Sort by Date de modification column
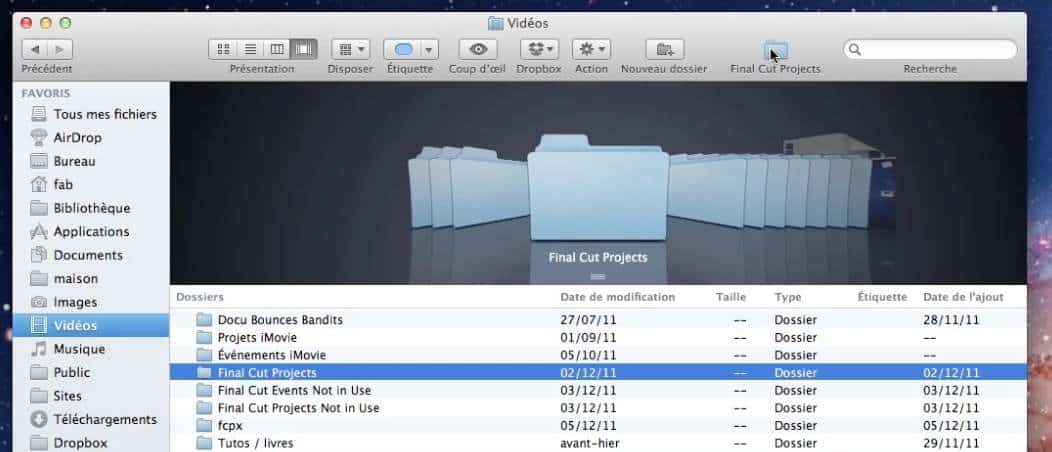The width and height of the screenshot is (1052, 452). pos(618,297)
